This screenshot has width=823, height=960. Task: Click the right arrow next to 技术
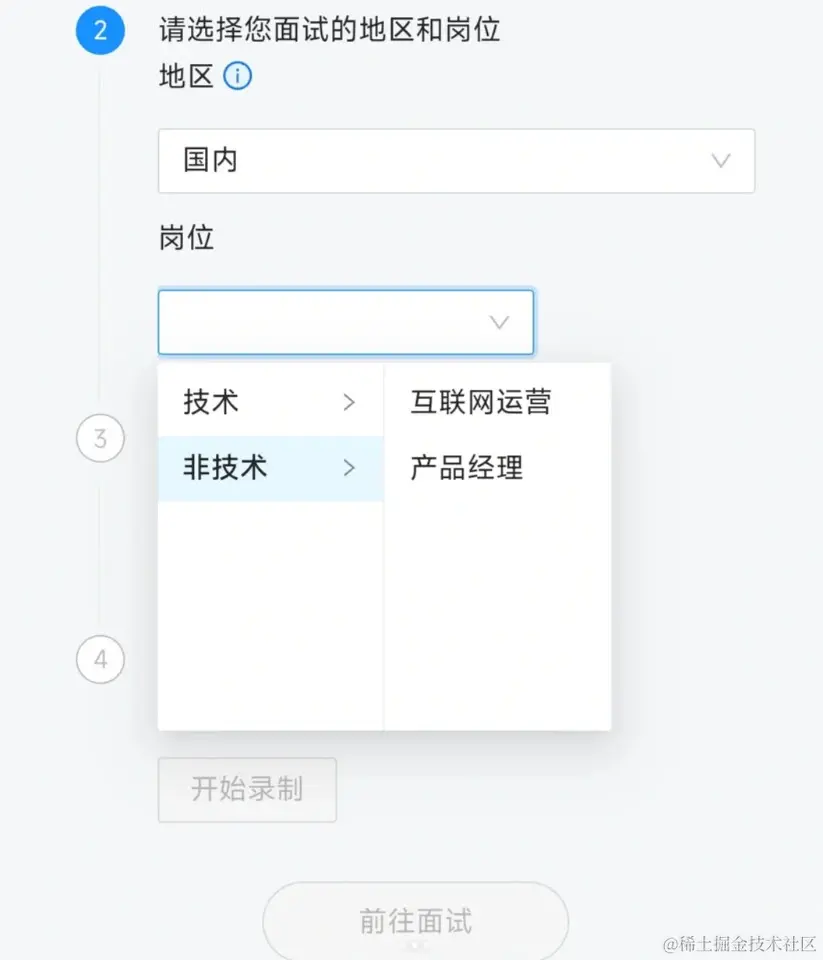(349, 402)
